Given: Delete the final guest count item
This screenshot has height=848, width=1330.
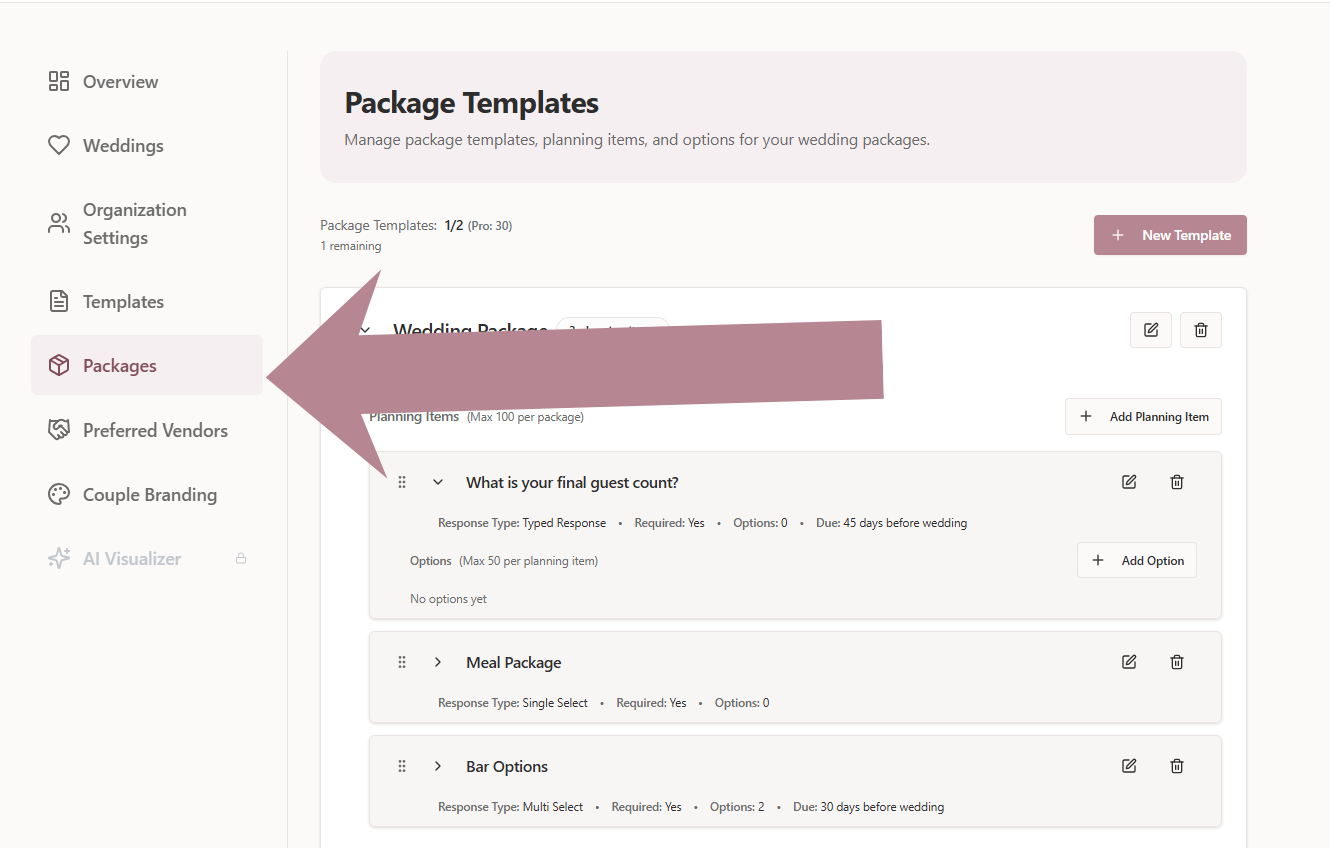Looking at the screenshot, I should [1177, 482].
